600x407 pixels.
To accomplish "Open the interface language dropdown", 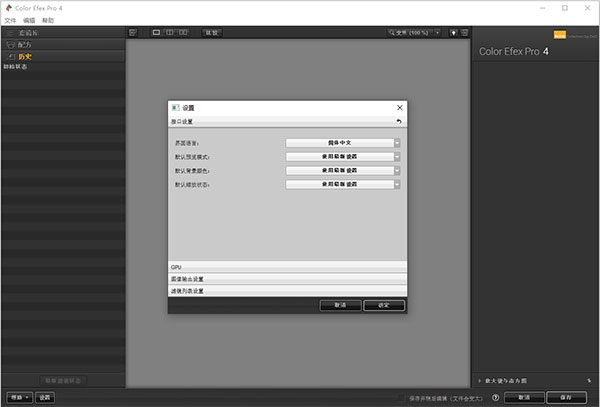I will (x=343, y=143).
